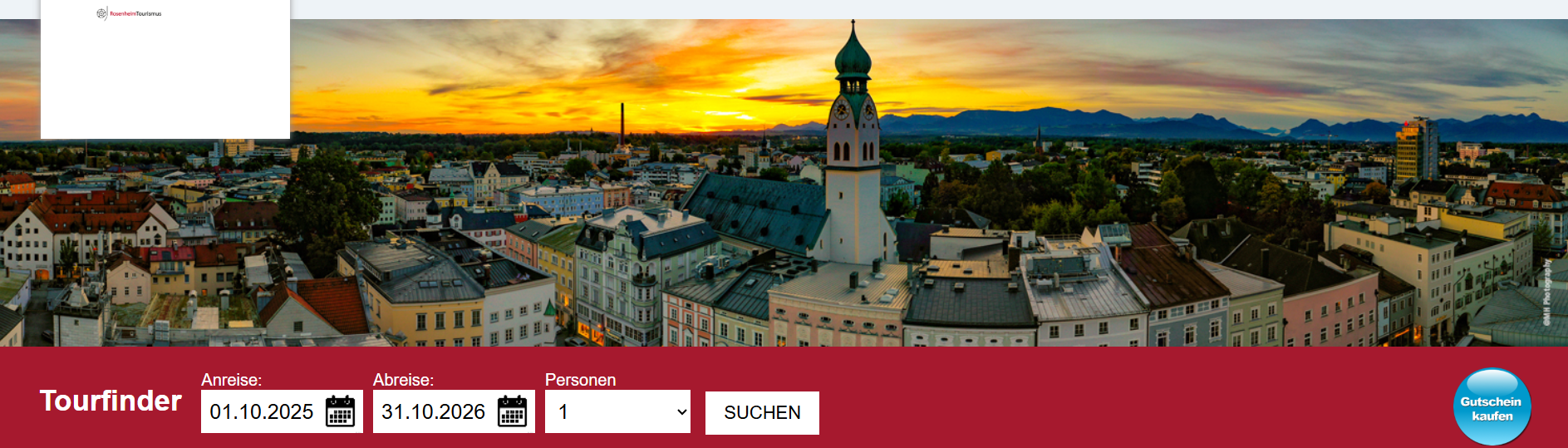Click the Personen label text
Screen dimensions: 1568x448
point(580,380)
